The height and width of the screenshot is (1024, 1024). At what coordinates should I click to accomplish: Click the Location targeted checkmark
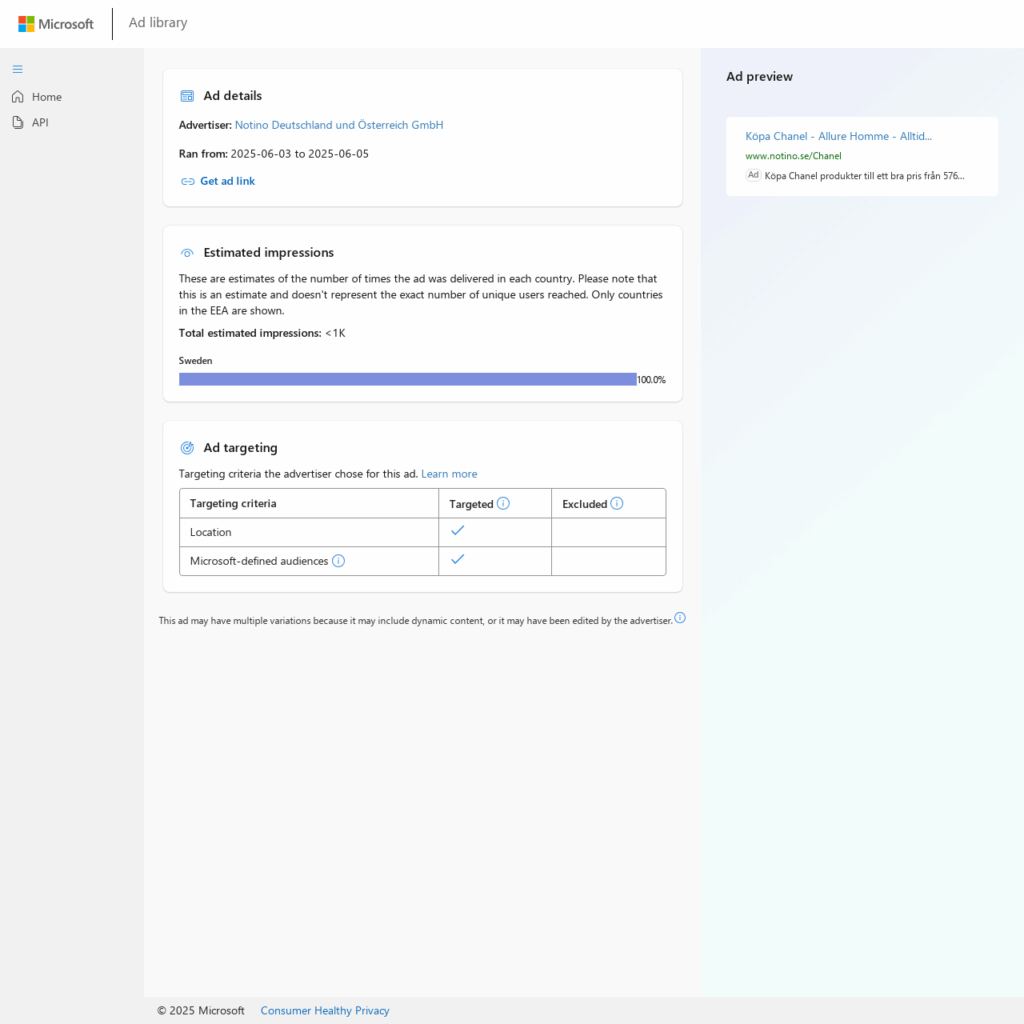[458, 530]
